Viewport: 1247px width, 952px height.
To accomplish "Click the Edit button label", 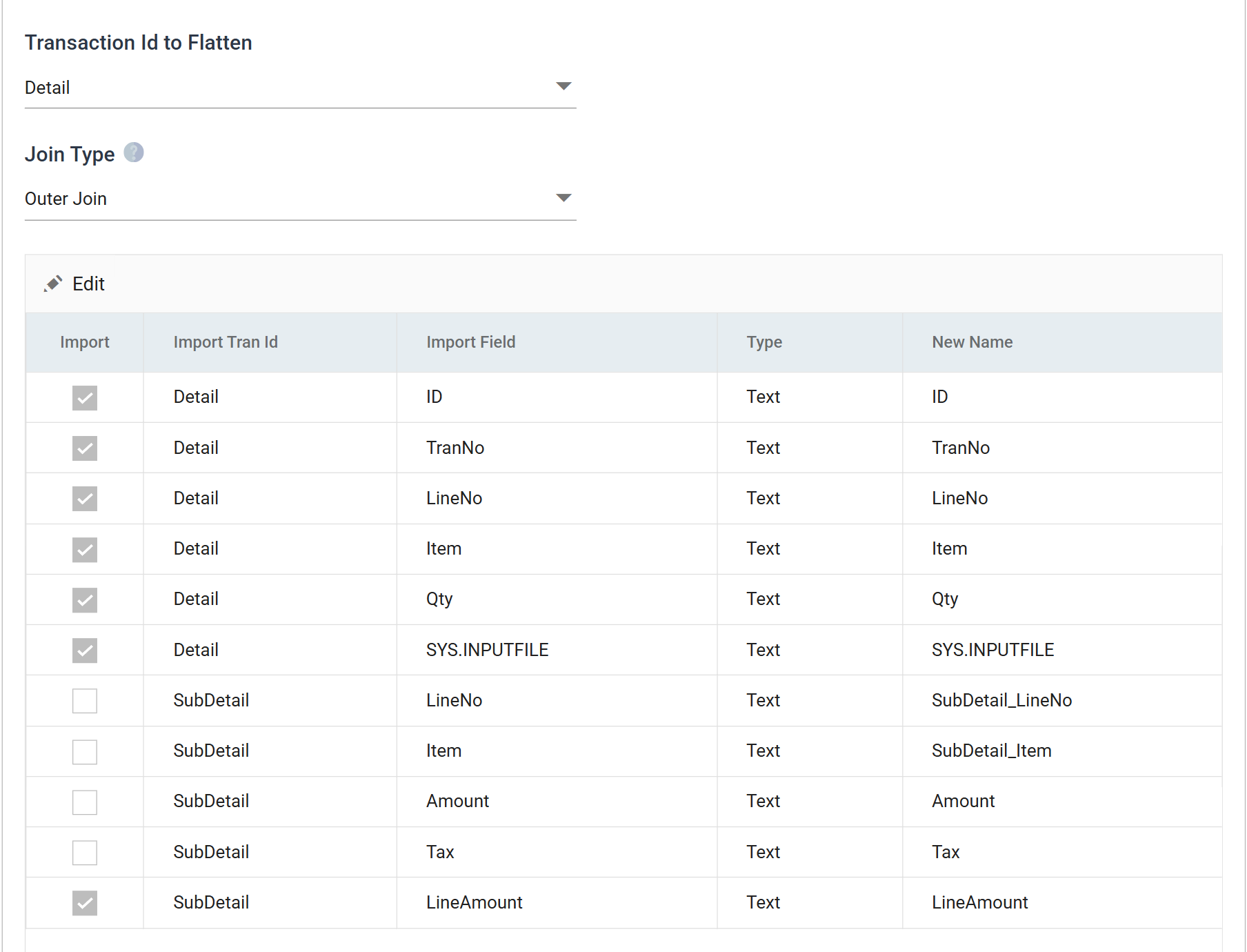I will [x=88, y=284].
